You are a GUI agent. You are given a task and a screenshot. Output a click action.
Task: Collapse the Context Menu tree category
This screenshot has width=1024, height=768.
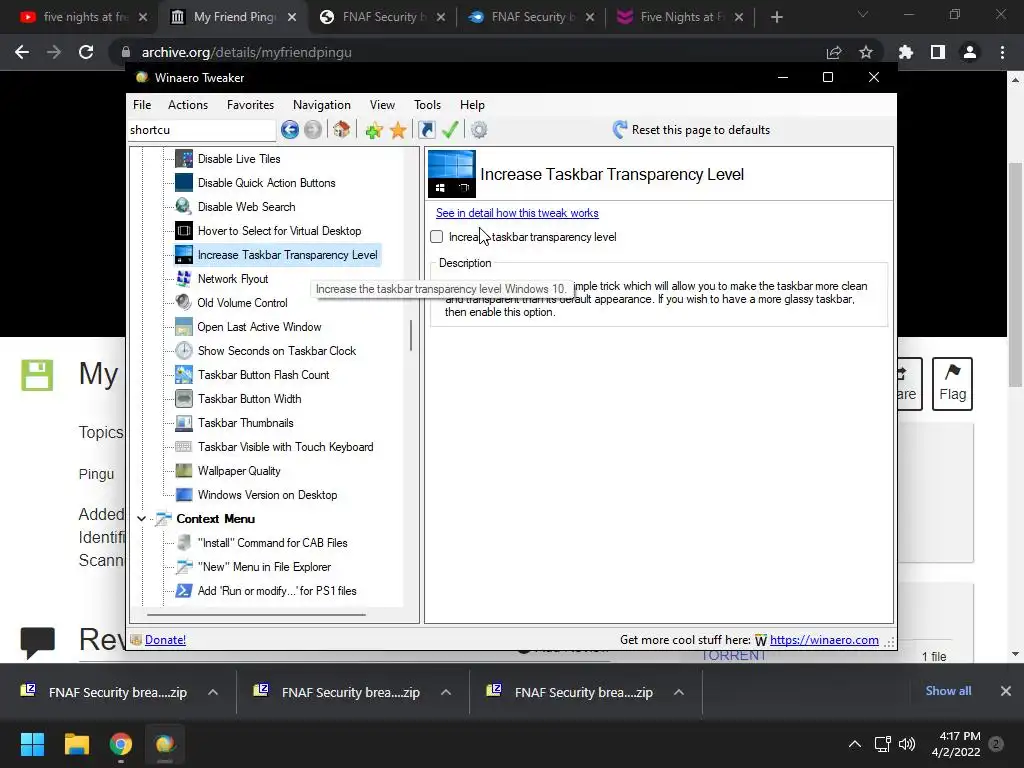tap(142, 519)
